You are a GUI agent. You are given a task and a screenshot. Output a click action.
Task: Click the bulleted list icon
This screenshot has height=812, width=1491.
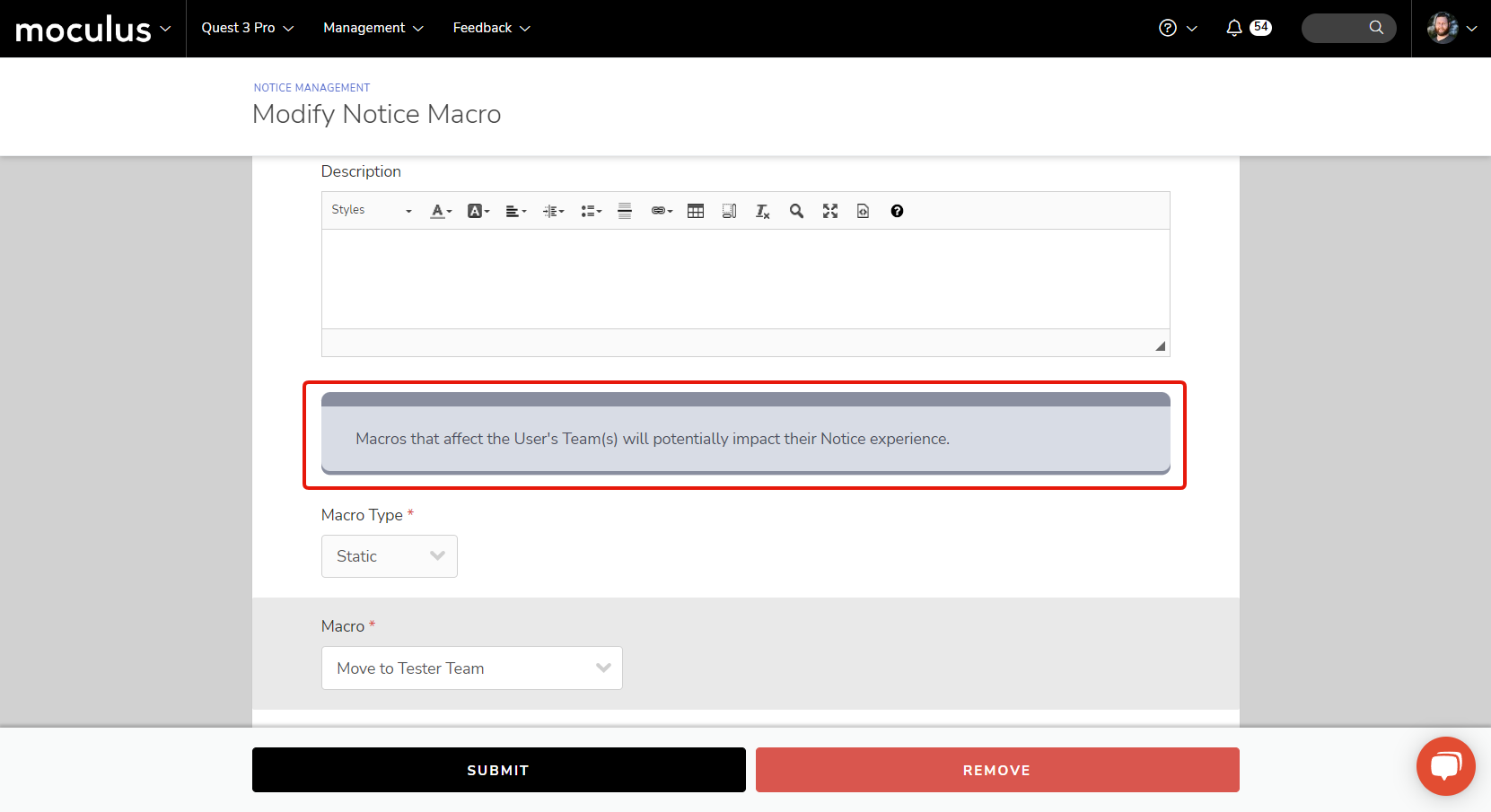tap(591, 211)
